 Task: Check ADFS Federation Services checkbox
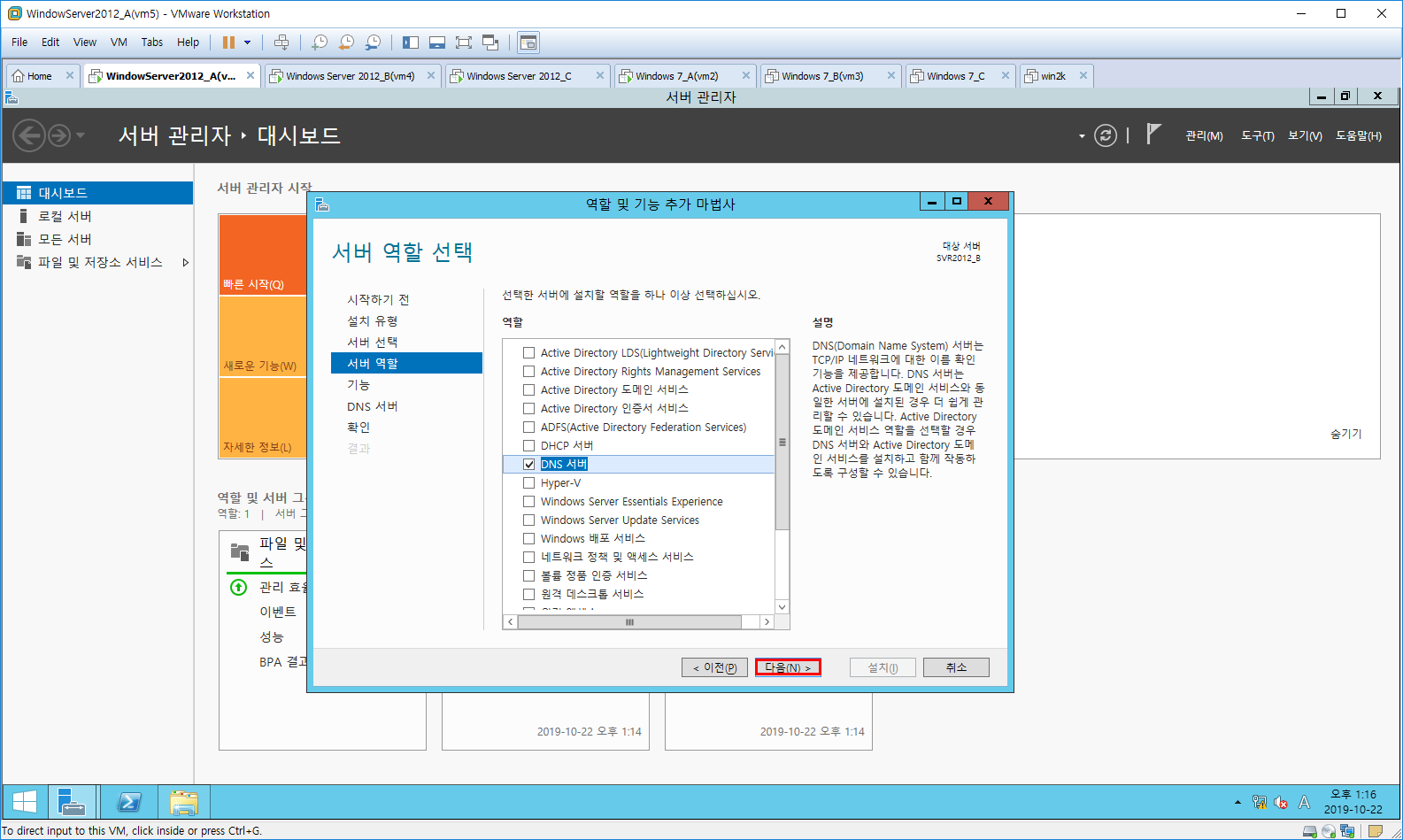pyautogui.click(x=528, y=427)
